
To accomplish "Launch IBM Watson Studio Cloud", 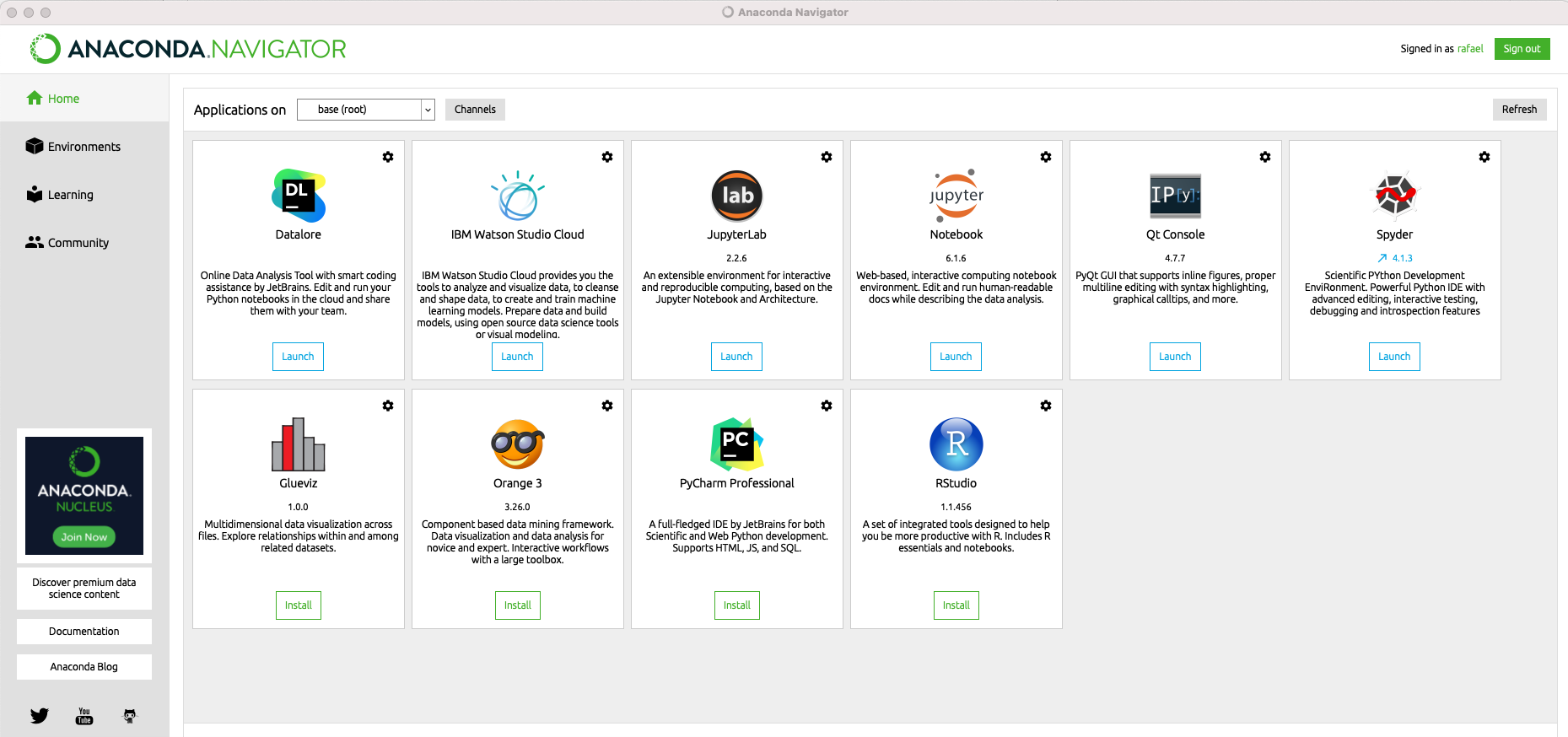I will [517, 357].
